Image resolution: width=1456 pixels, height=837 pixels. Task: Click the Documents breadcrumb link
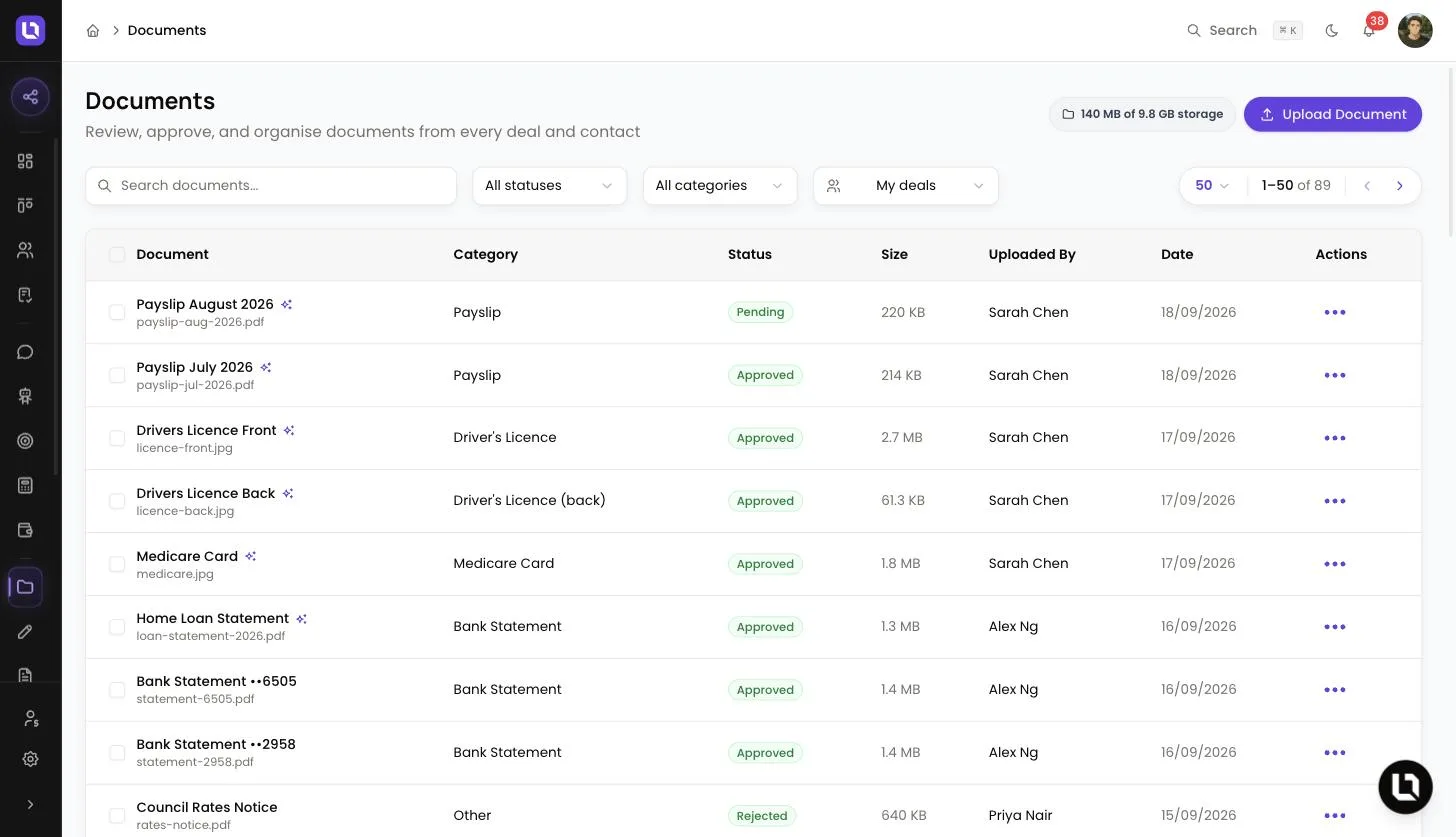pos(167,31)
